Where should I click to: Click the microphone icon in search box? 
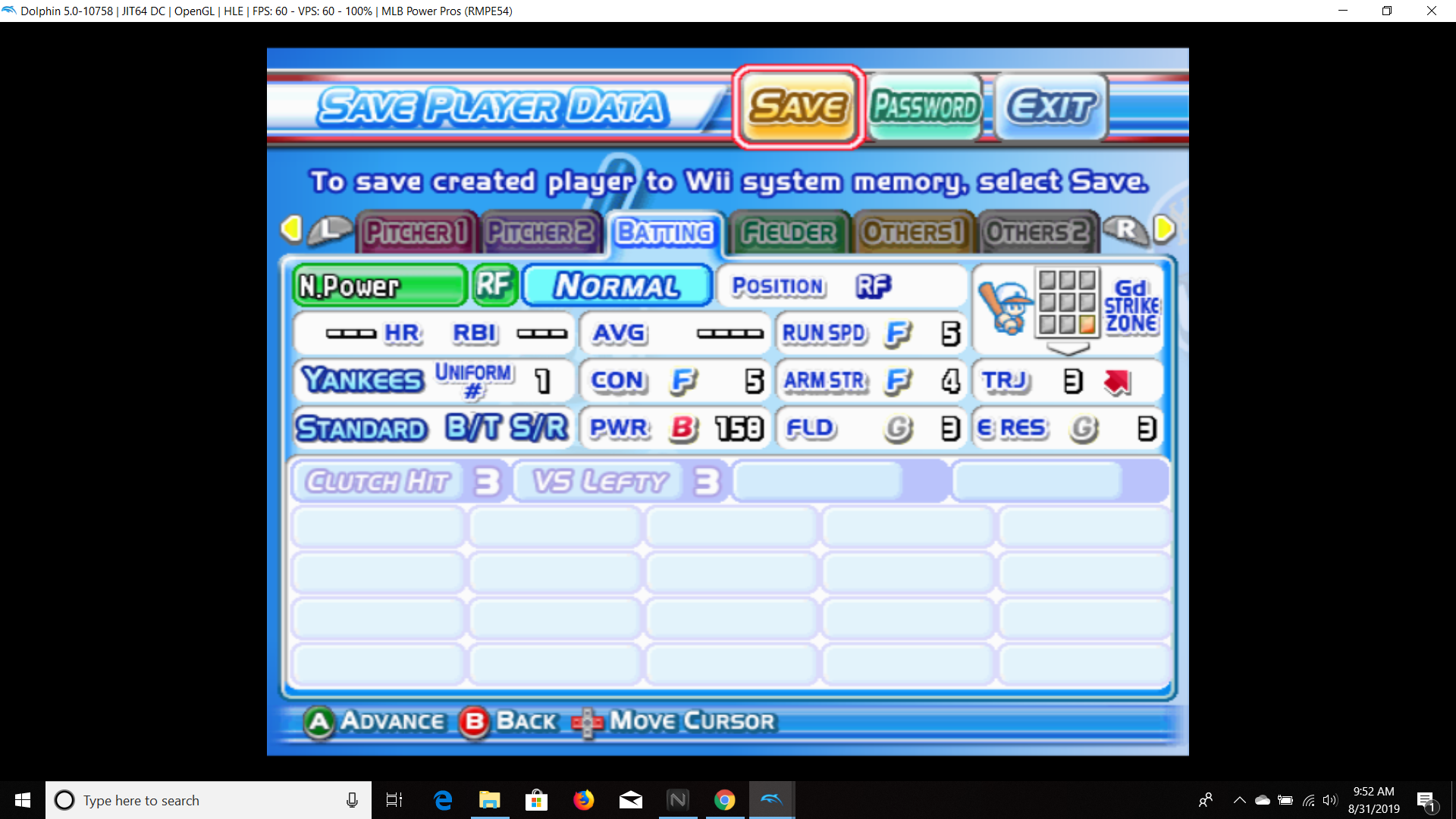click(352, 800)
